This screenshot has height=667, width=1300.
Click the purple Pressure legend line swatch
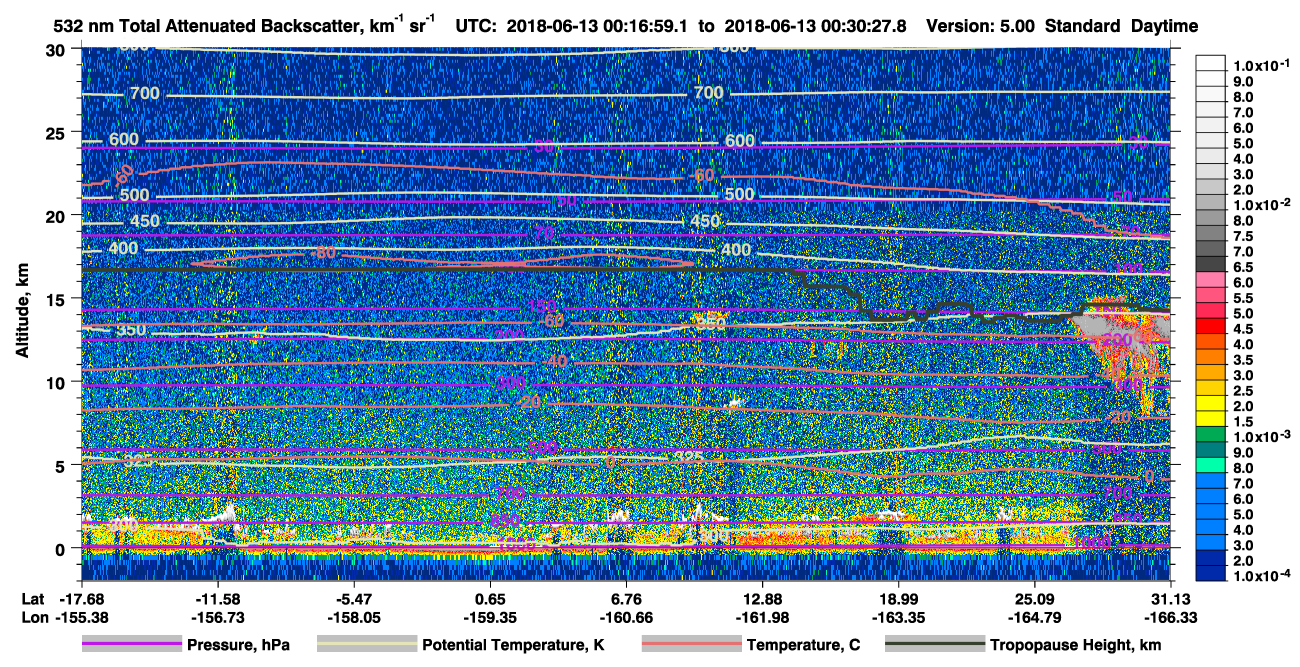point(132,645)
